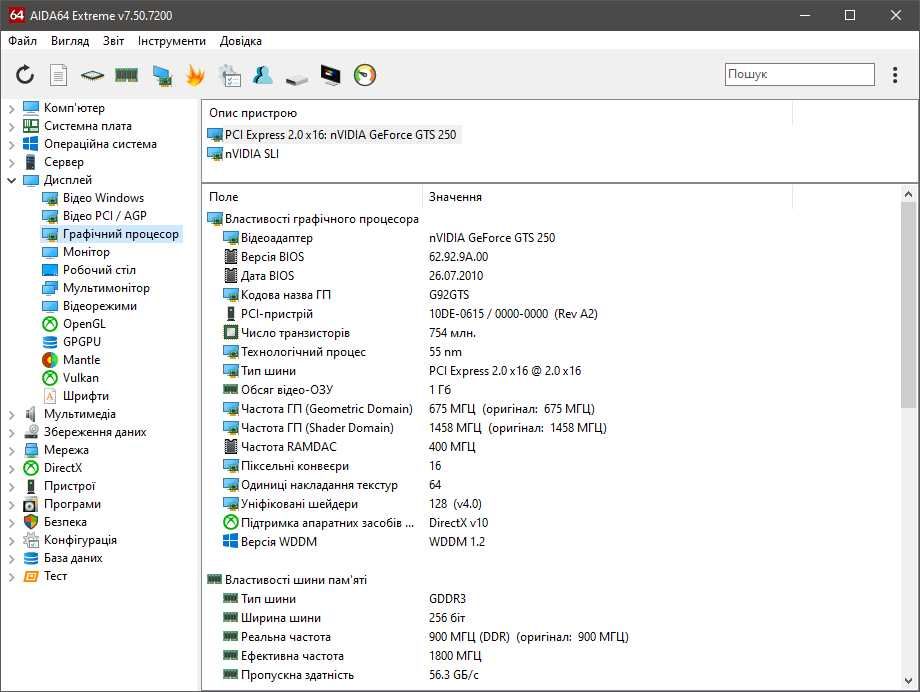
Task: Expand the DirectX tree node
Action: coord(11,468)
